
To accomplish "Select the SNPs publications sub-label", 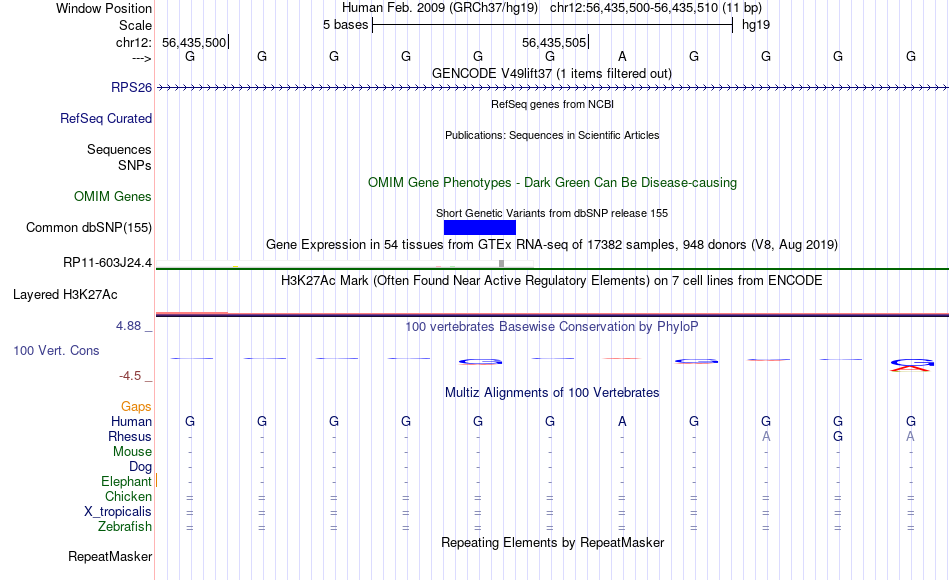I will (x=135, y=165).
